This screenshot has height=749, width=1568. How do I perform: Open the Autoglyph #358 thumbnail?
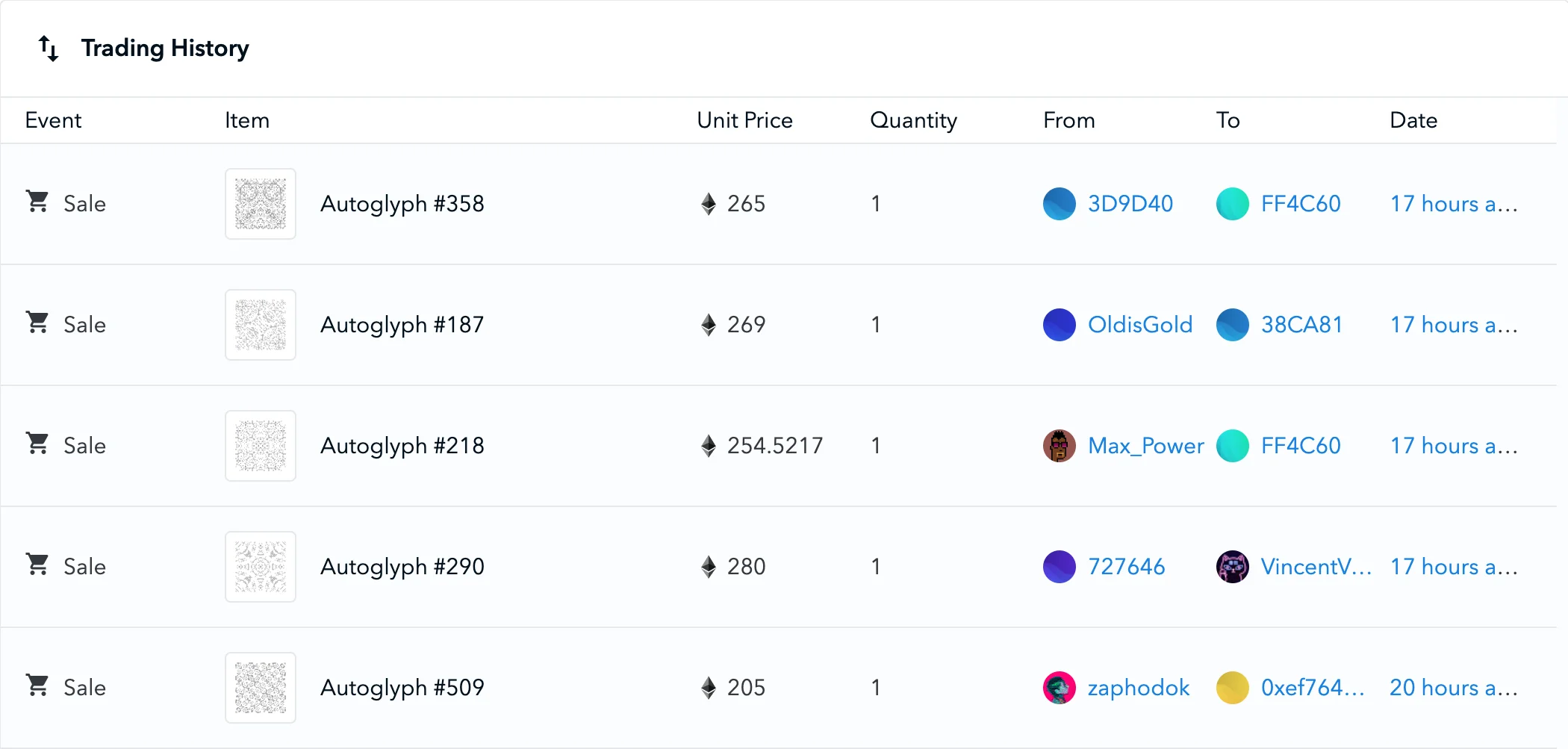261,204
